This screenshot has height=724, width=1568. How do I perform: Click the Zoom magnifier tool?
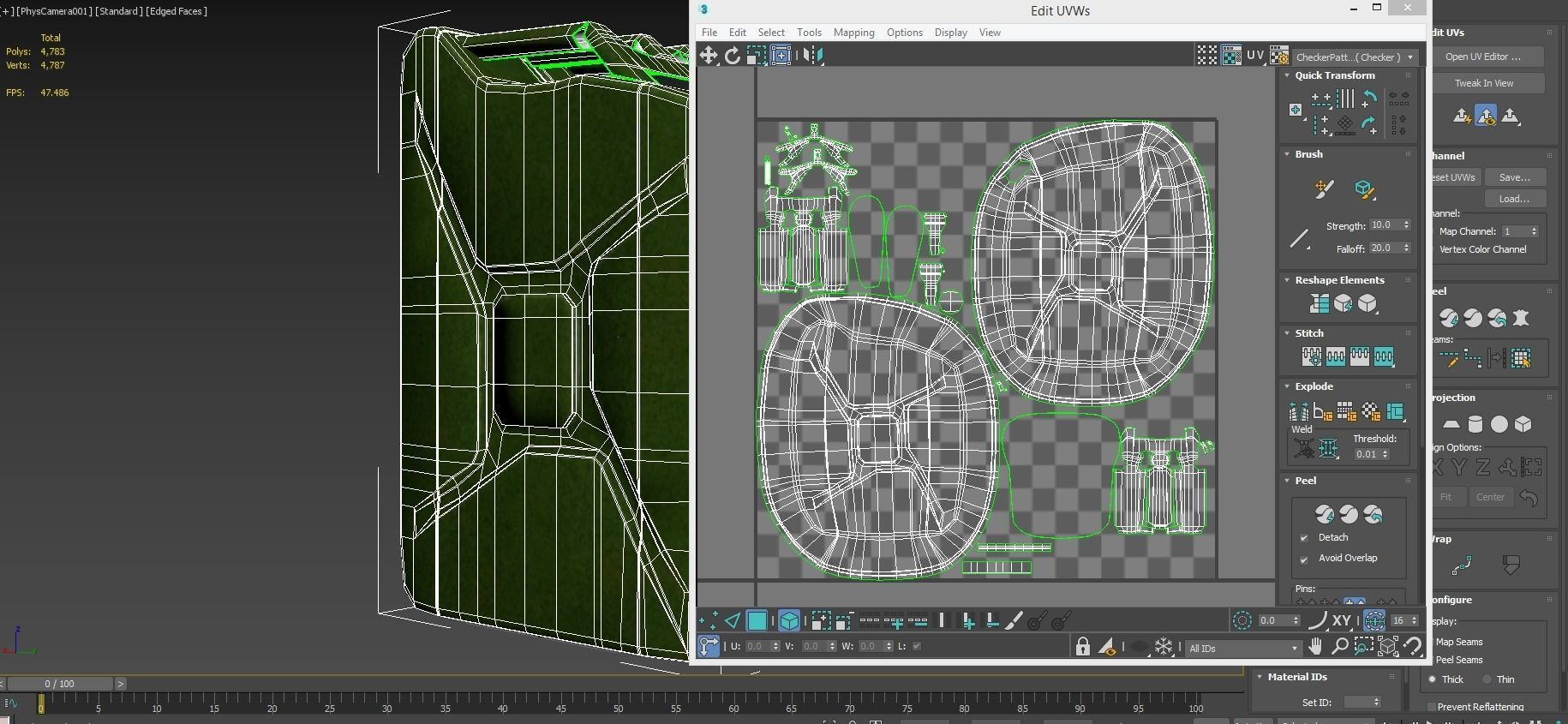click(x=1339, y=647)
